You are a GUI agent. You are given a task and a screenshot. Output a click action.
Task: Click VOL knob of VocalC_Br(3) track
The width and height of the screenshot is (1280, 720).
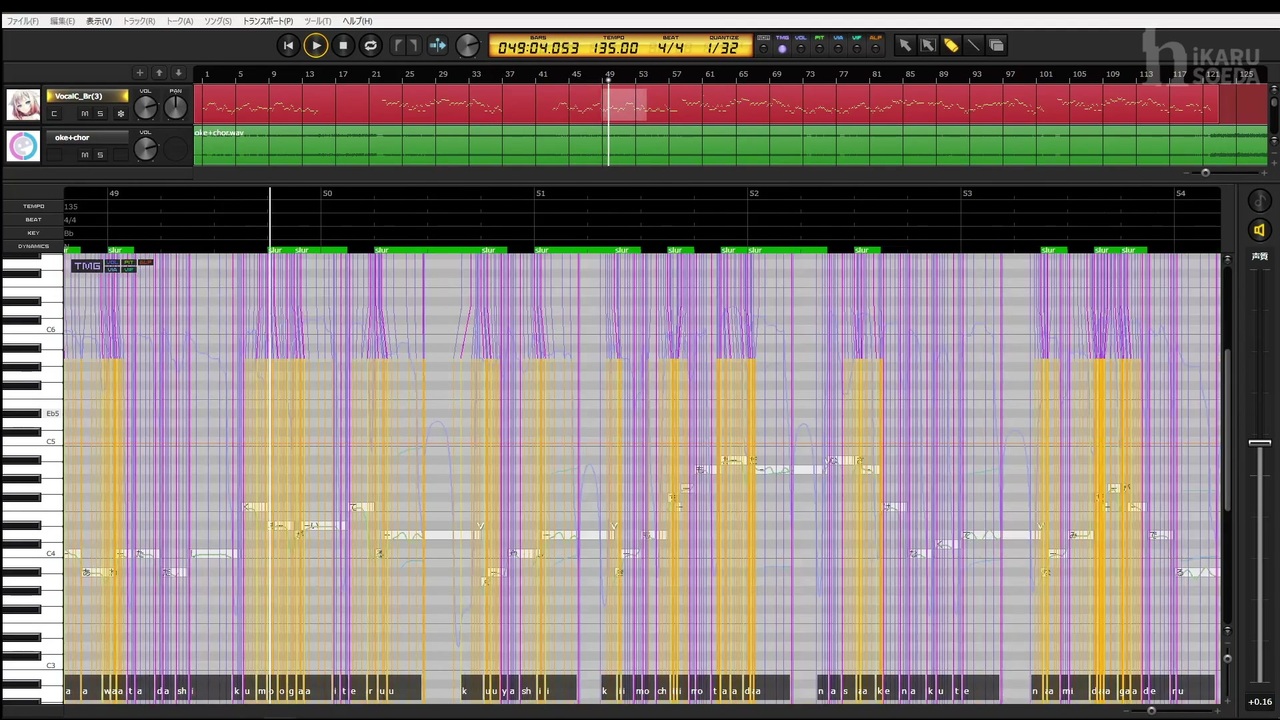click(146, 108)
